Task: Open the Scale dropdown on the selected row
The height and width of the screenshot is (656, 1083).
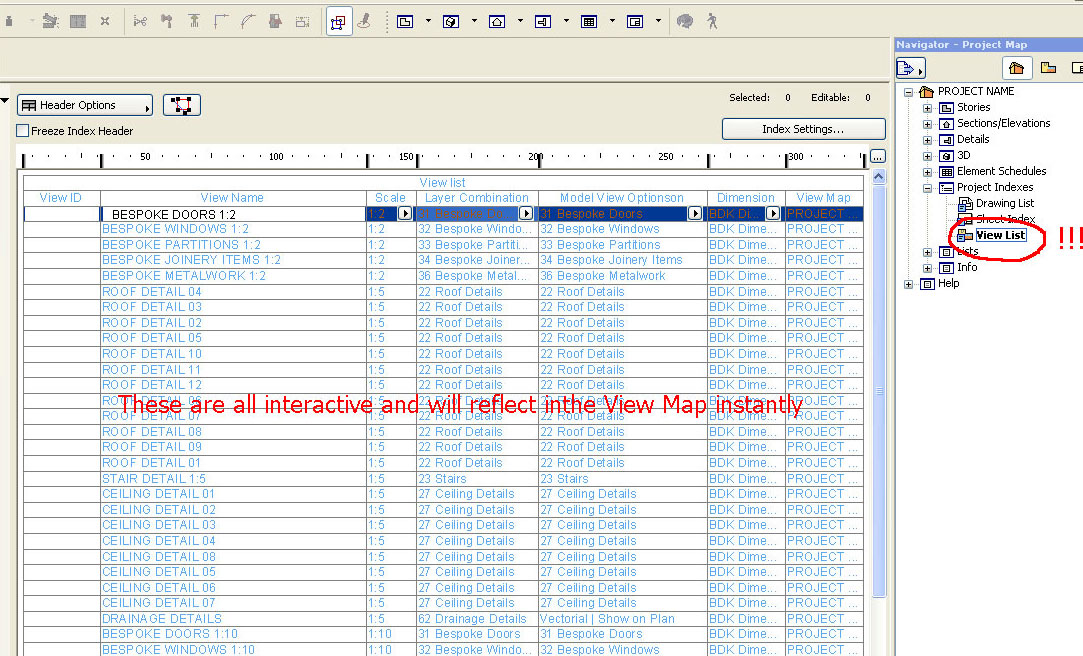Action: [406, 213]
